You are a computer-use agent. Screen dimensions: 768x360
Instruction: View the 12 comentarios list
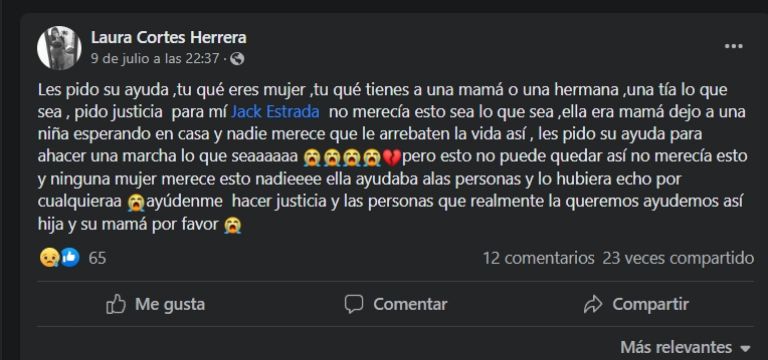click(x=538, y=258)
